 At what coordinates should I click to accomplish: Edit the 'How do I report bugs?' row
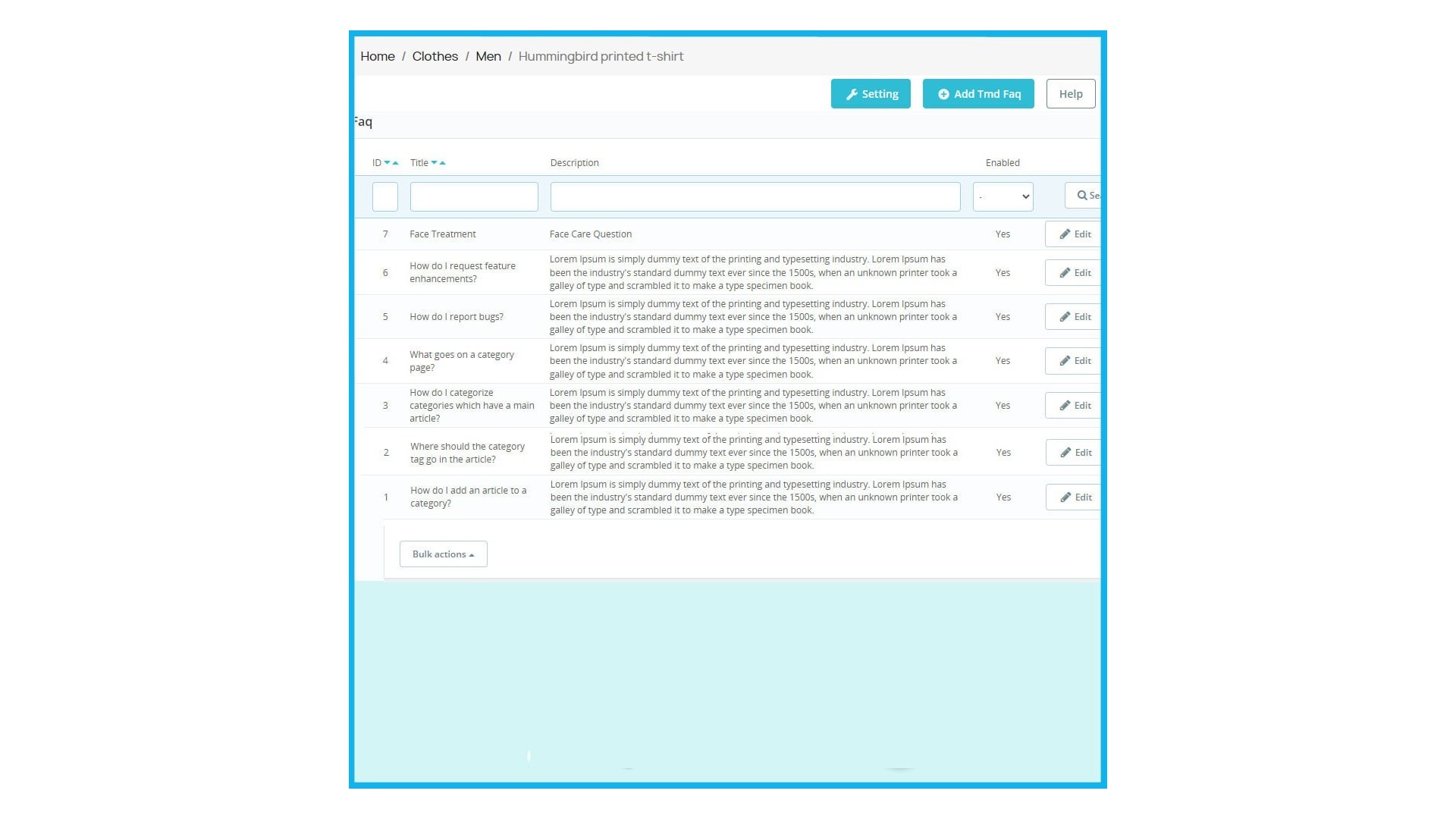click(1074, 317)
